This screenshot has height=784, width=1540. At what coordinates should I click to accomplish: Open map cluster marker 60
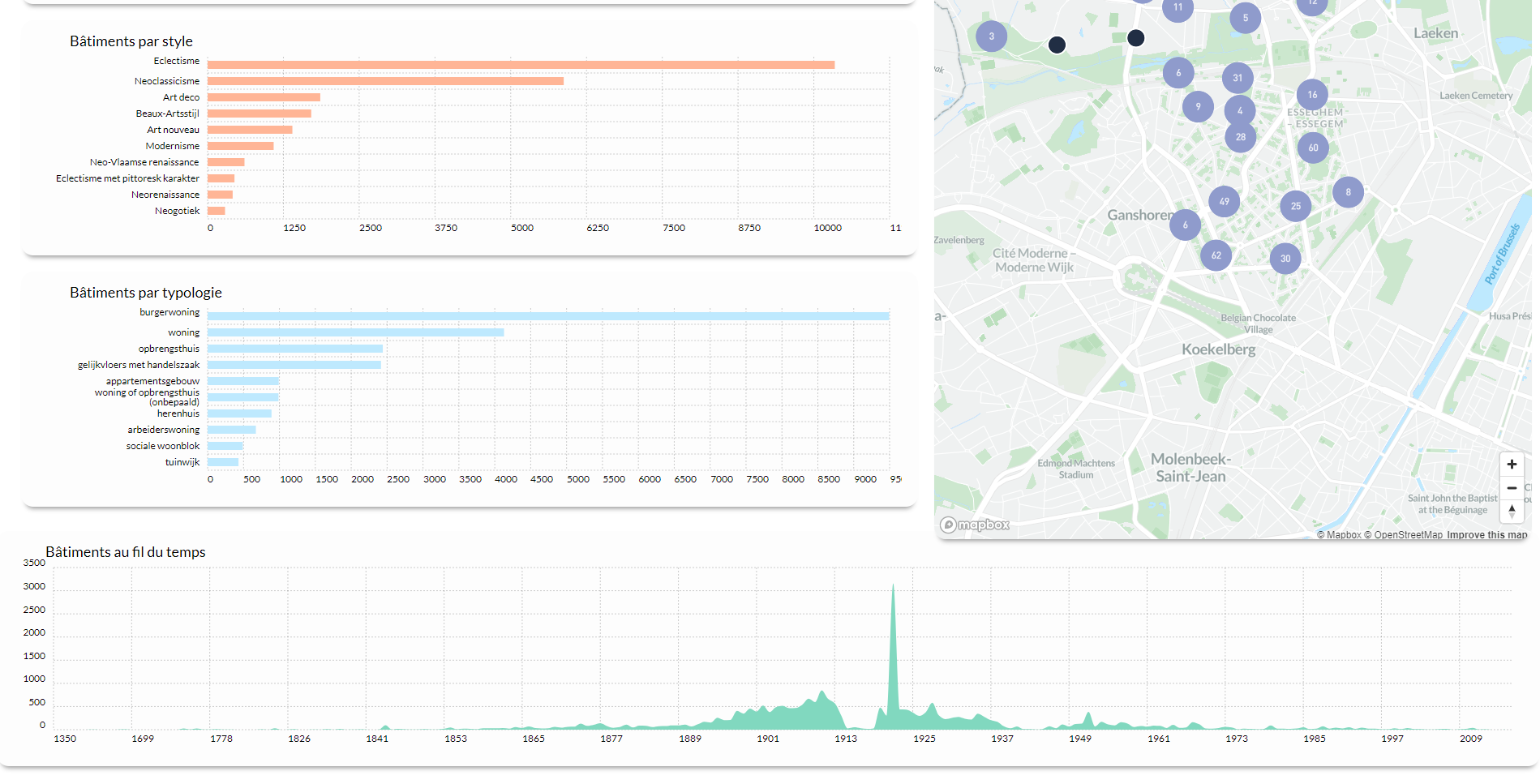click(1313, 148)
